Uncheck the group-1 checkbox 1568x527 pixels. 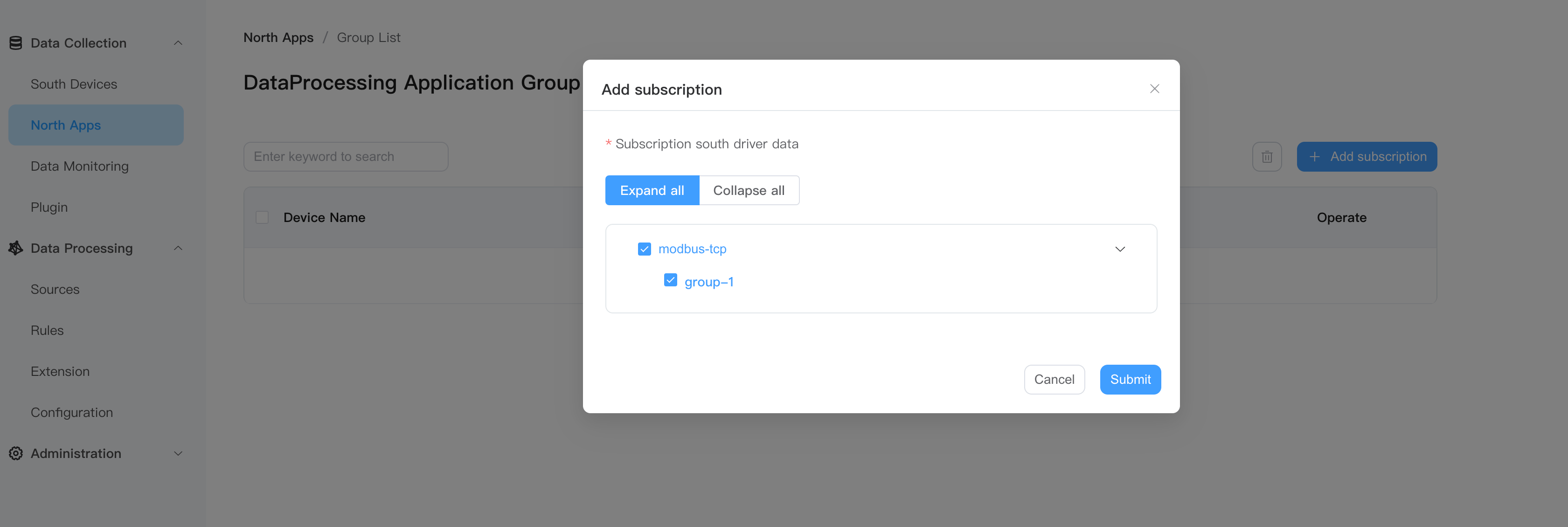[x=670, y=281]
